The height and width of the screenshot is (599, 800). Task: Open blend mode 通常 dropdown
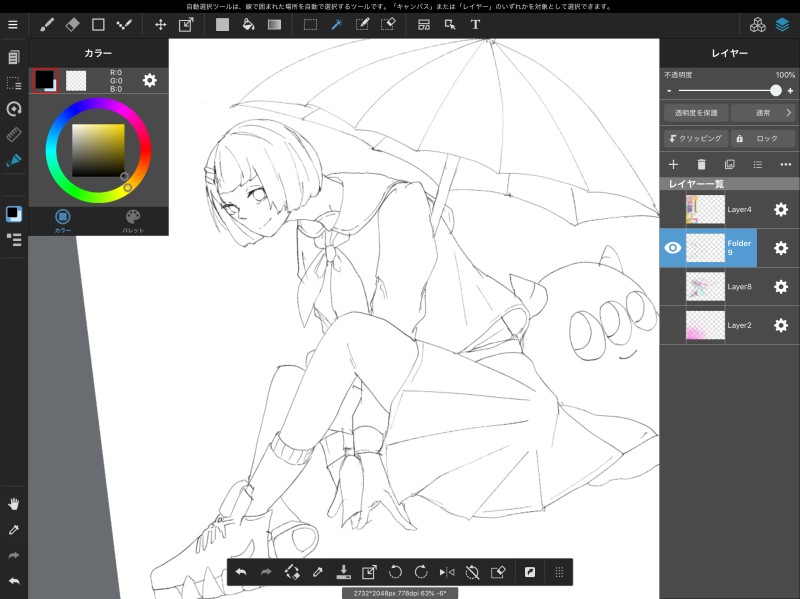coord(762,113)
